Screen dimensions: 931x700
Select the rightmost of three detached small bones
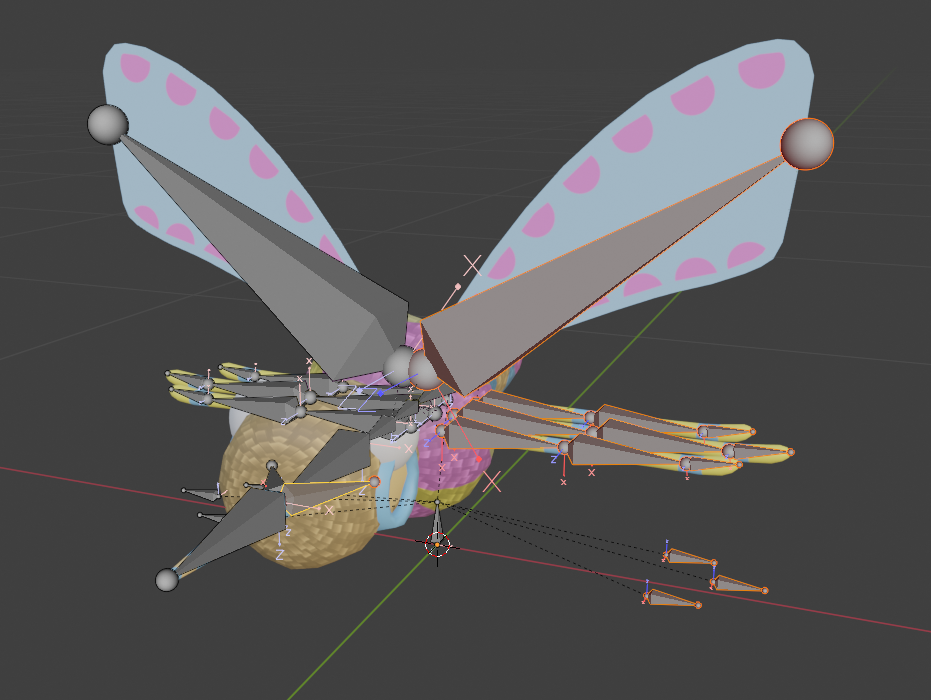[739, 584]
